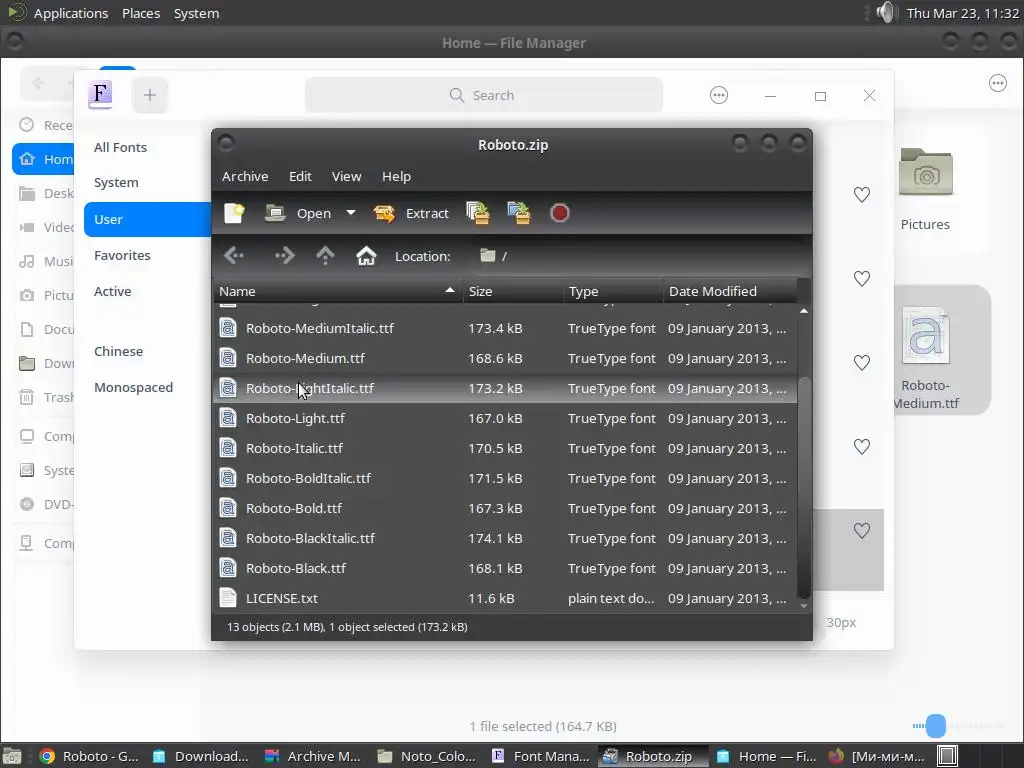Viewport: 1024px width, 768px height.
Task: Sort file list by Date Modified column
Action: (730, 291)
